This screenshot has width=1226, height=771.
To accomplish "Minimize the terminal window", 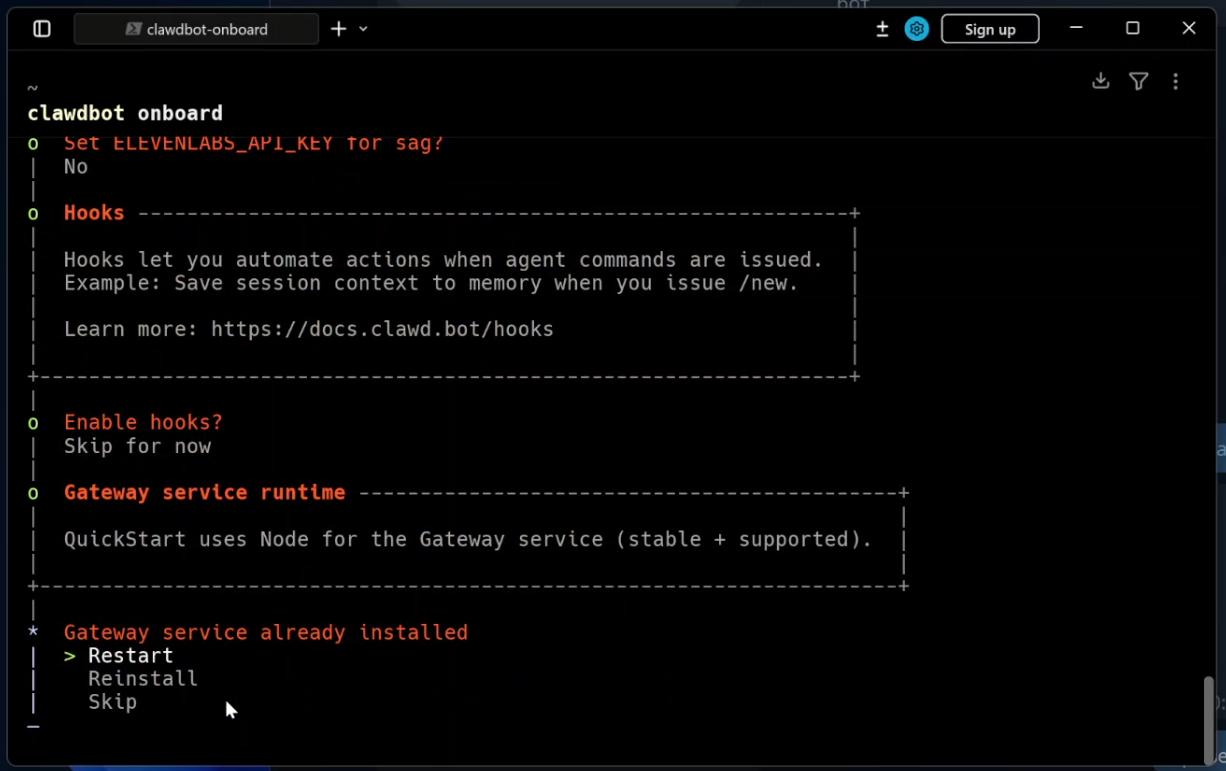I will click(1076, 28).
